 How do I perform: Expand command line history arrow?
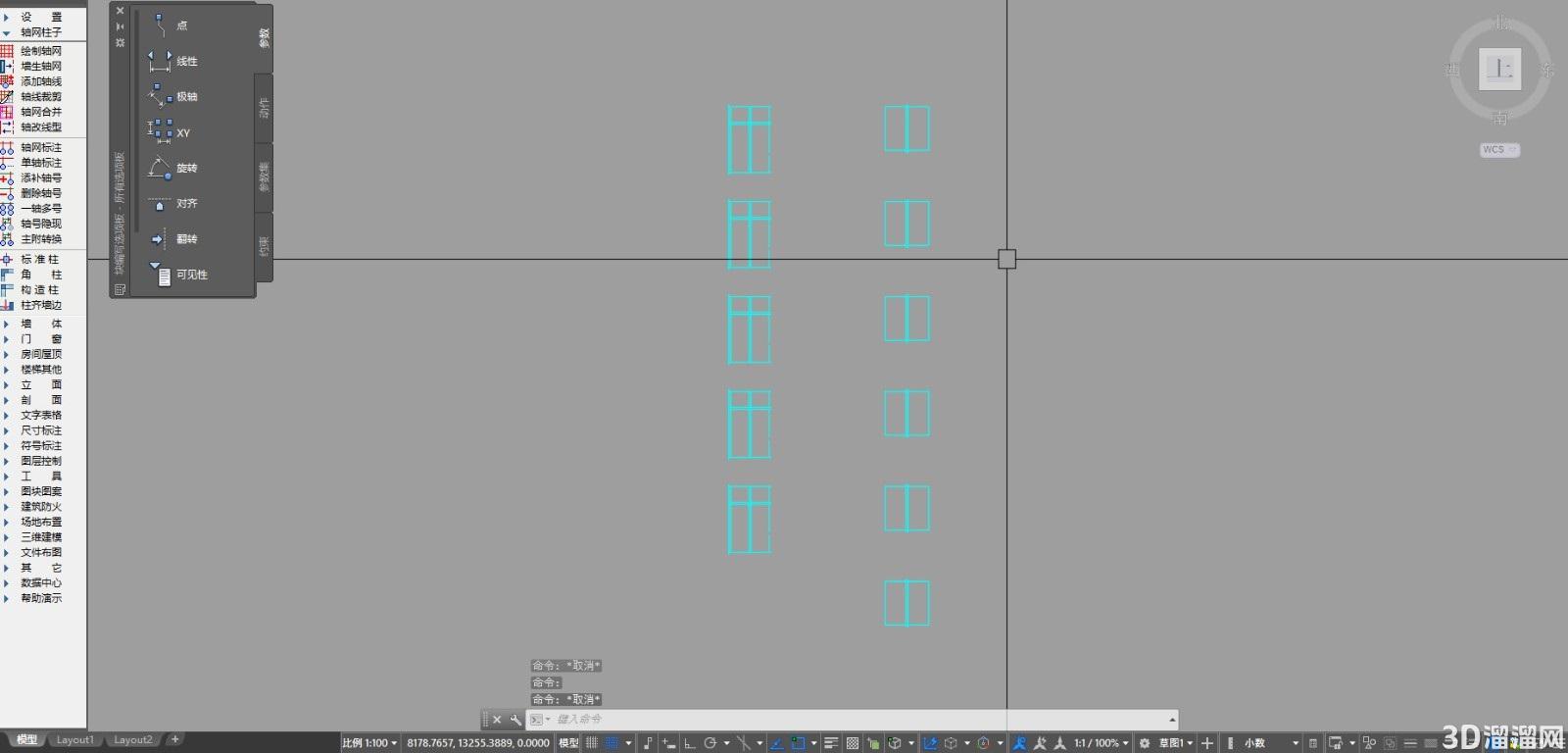coord(1171,720)
